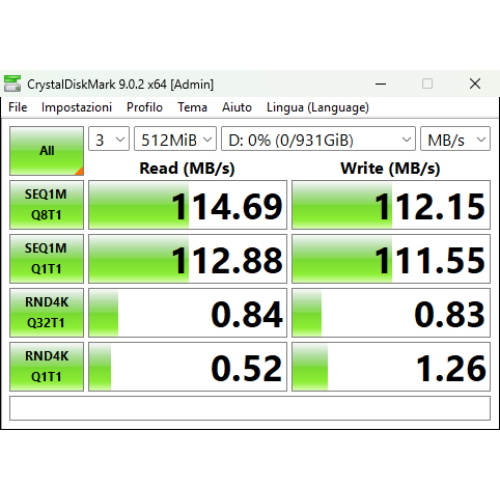Change the MB/s unit dropdown

455,139
